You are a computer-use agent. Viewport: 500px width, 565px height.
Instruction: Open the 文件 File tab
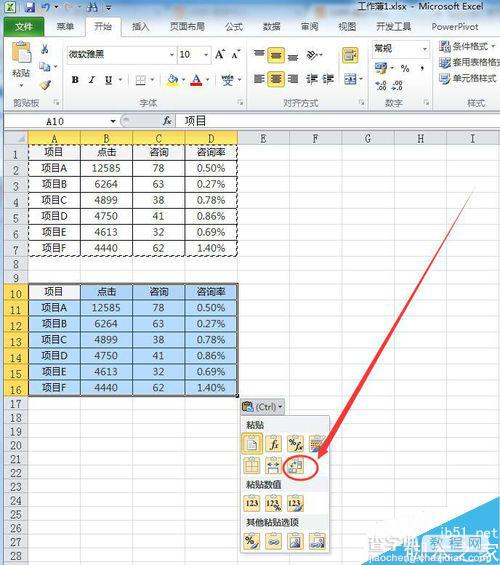[x=24, y=26]
